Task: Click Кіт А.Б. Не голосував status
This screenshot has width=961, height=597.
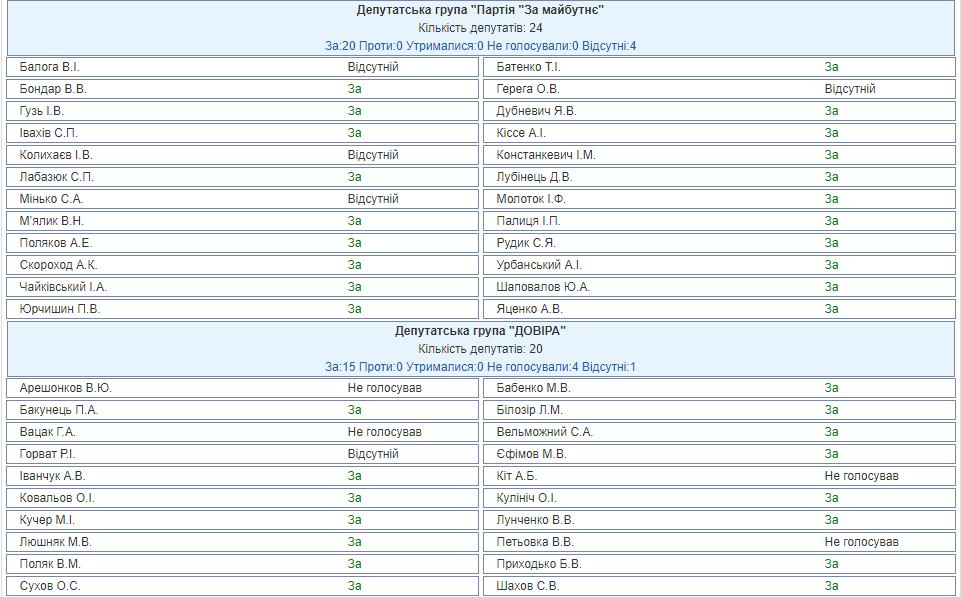Action: 861,476
